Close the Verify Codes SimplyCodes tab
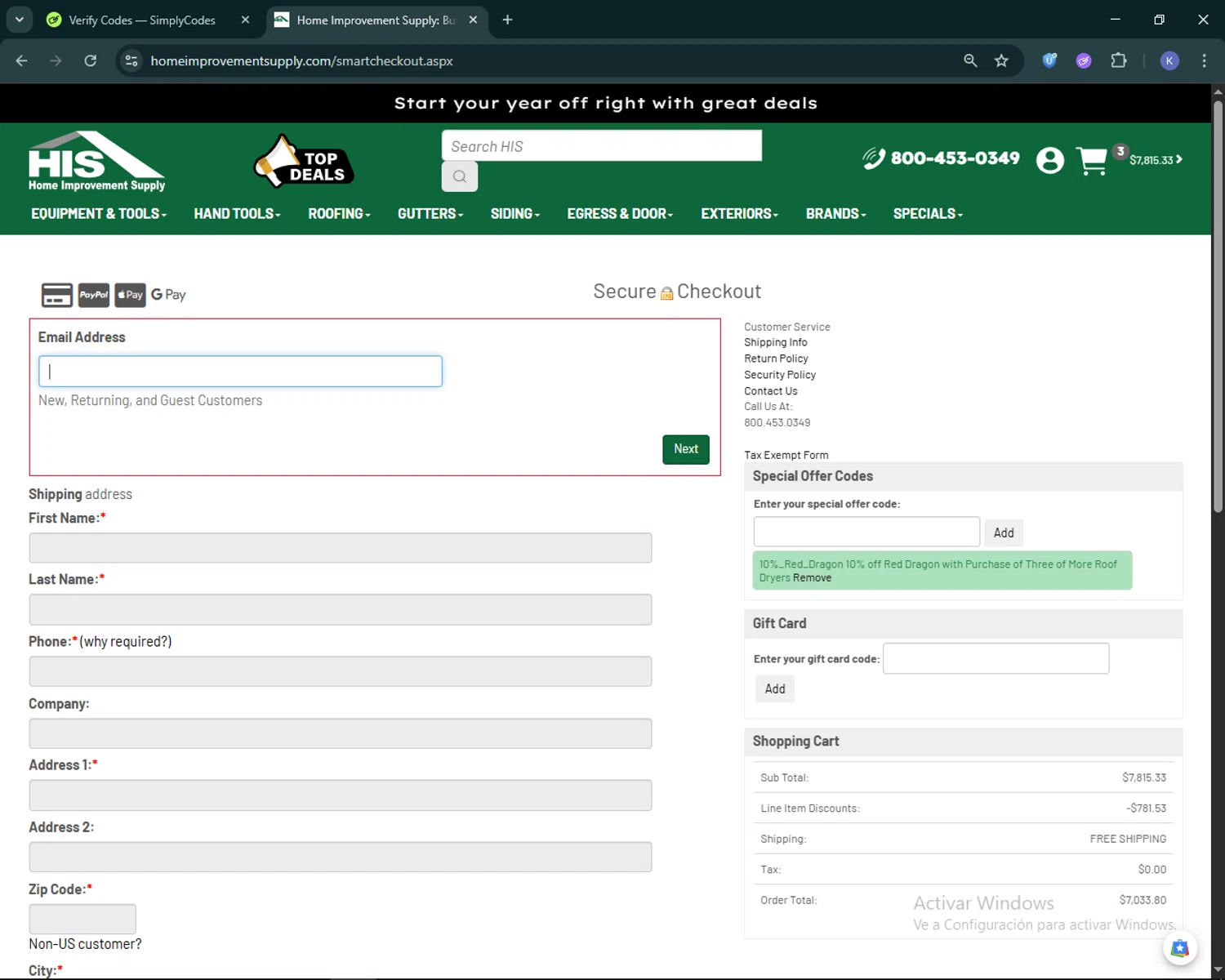Image resolution: width=1225 pixels, height=980 pixels. tap(245, 20)
